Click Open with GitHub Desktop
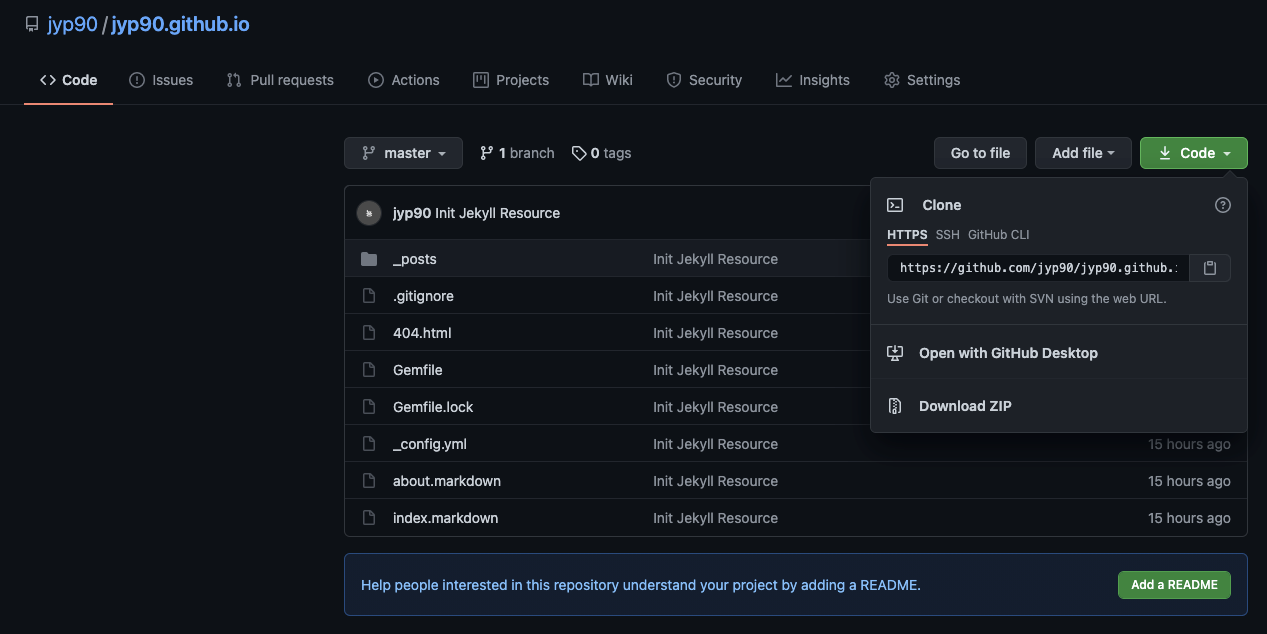Screen dimensions: 1267x634 click(x=1008, y=353)
